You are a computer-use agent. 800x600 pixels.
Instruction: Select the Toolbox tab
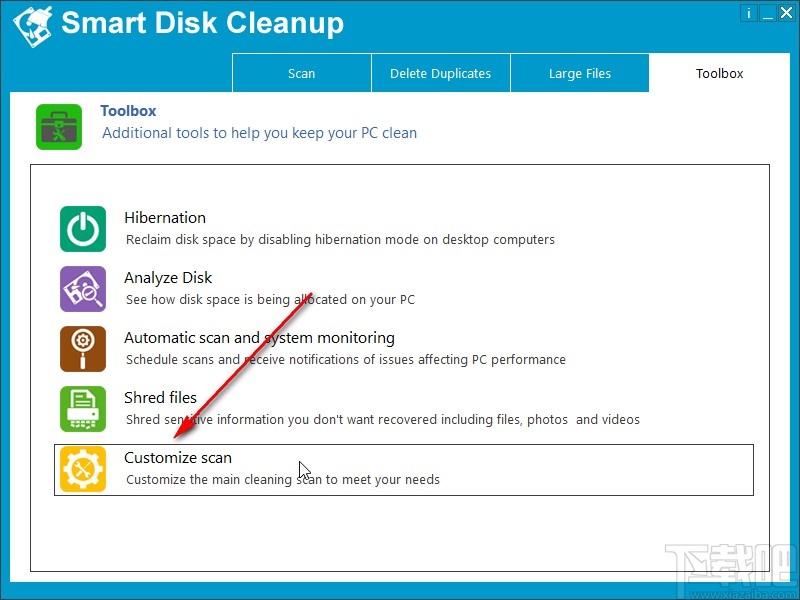pos(719,73)
